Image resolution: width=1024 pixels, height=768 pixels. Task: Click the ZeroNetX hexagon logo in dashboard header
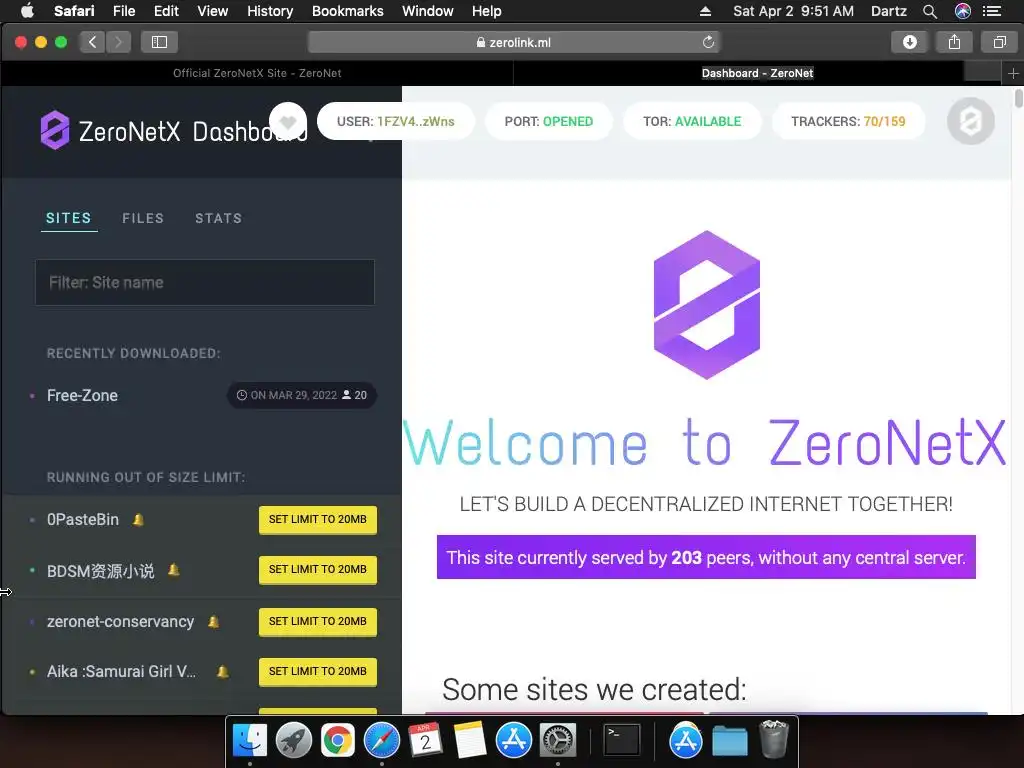click(x=55, y=130)
